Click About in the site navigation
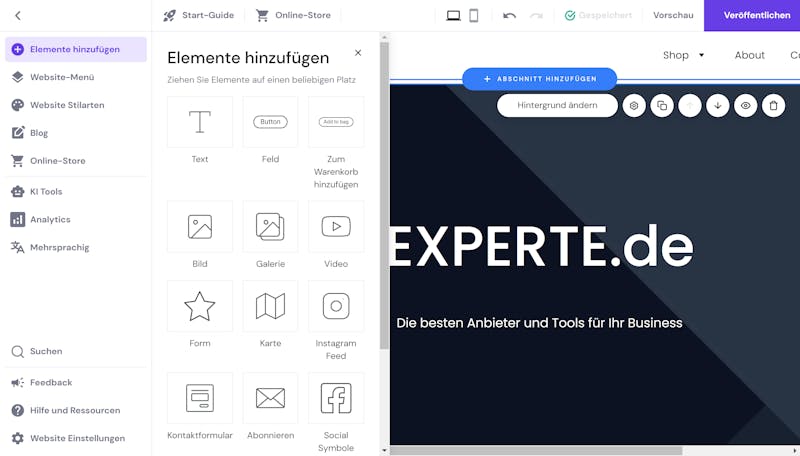The image size is (800, 456). [749, 55]
